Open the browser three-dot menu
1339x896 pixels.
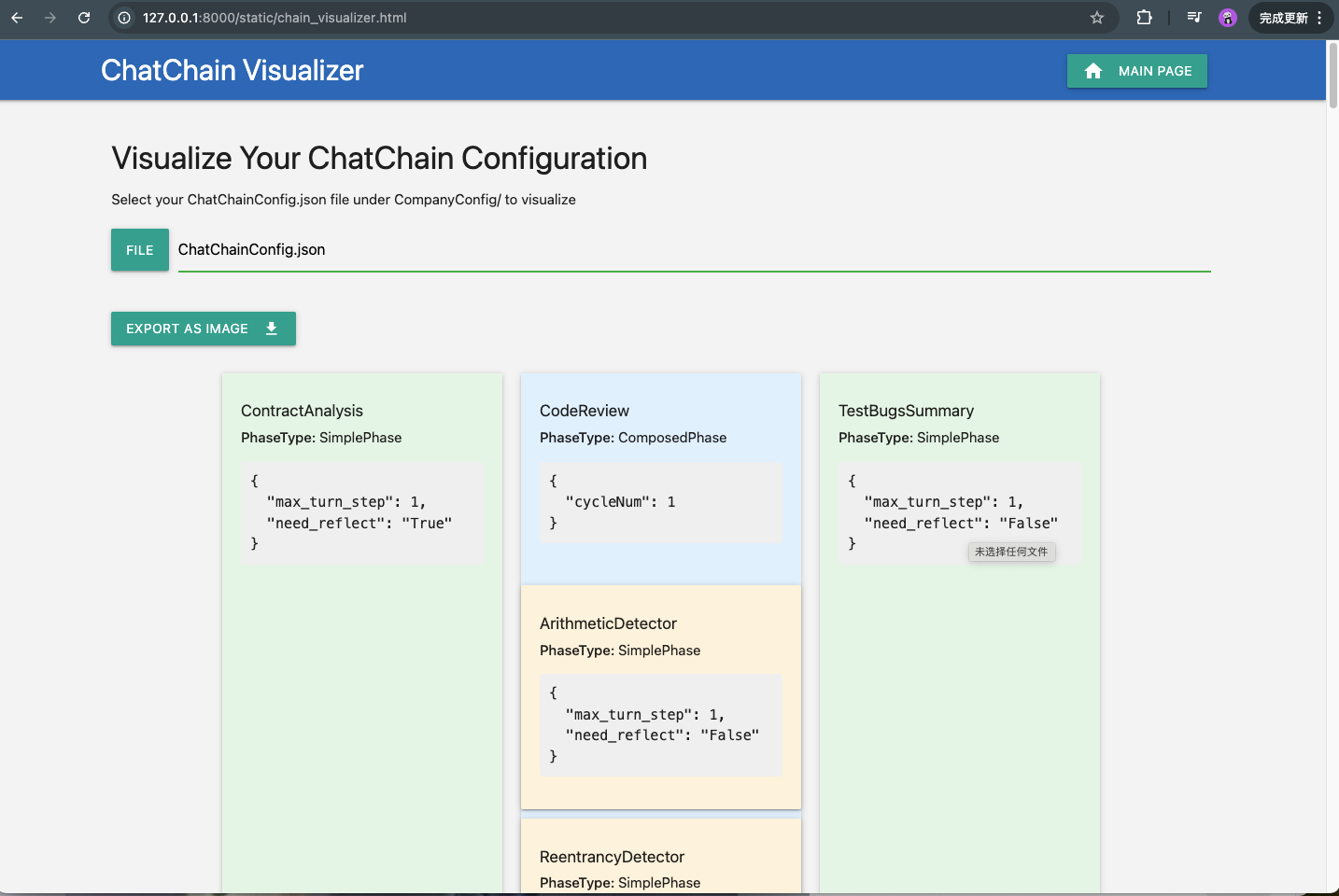1319,18
